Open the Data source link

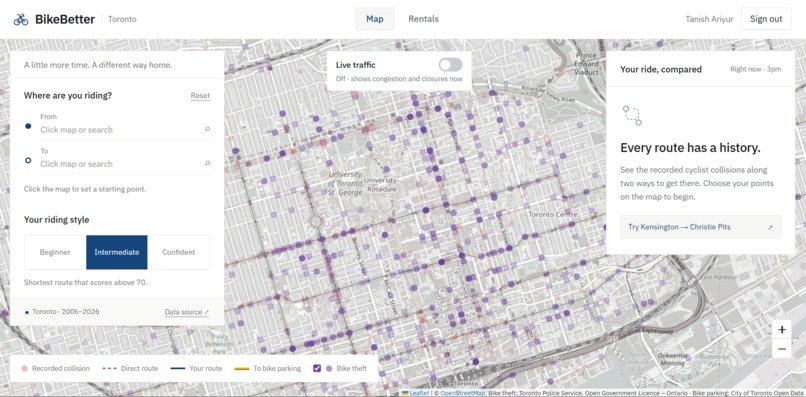tap(187, 312)
